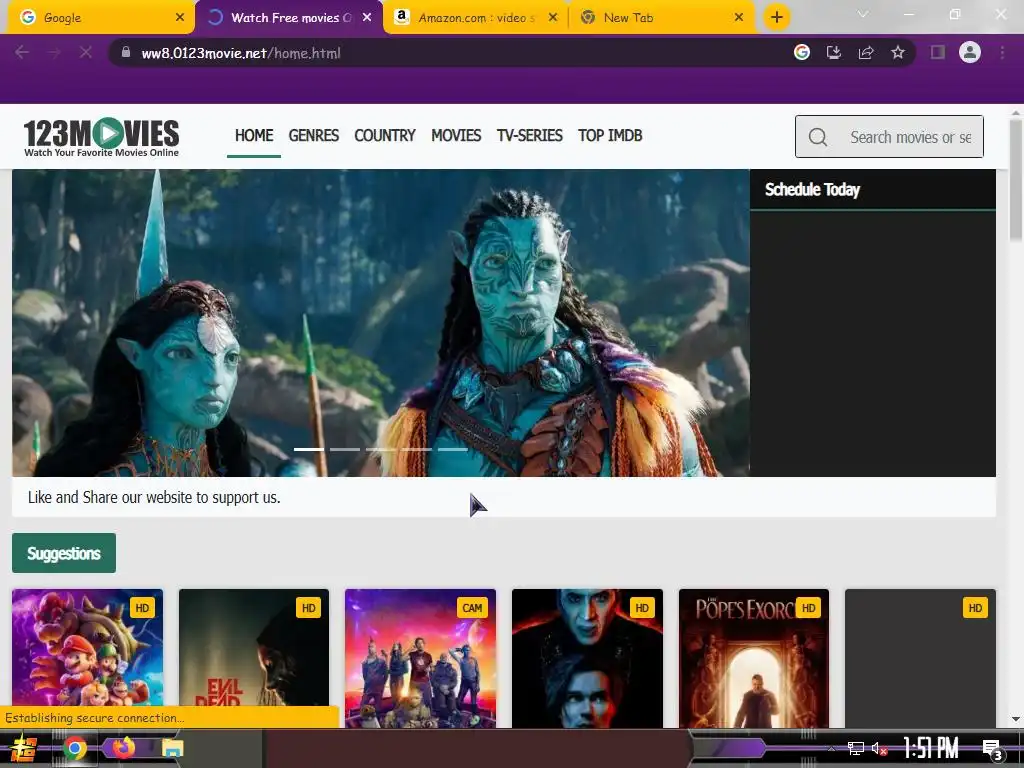The image size is (1024, 768).
Task: Click the Google icon in address bar
Action: point(802,53)
